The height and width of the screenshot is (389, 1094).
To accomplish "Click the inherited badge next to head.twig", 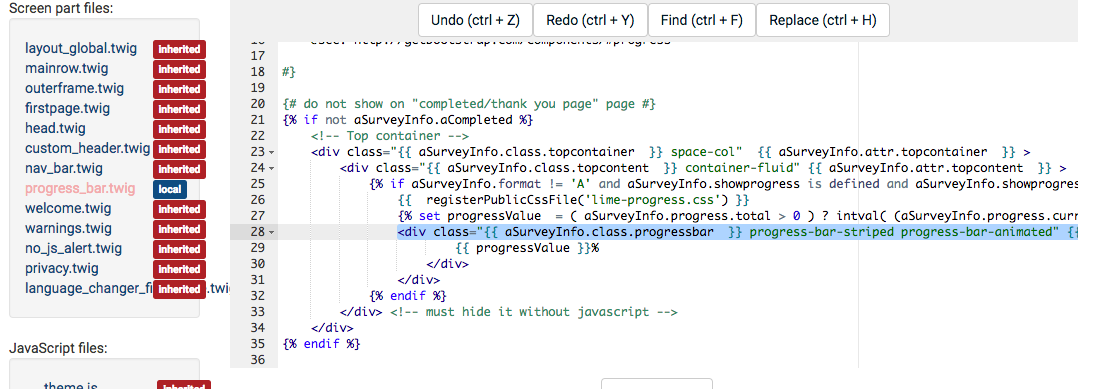I will tap(180, 129).
